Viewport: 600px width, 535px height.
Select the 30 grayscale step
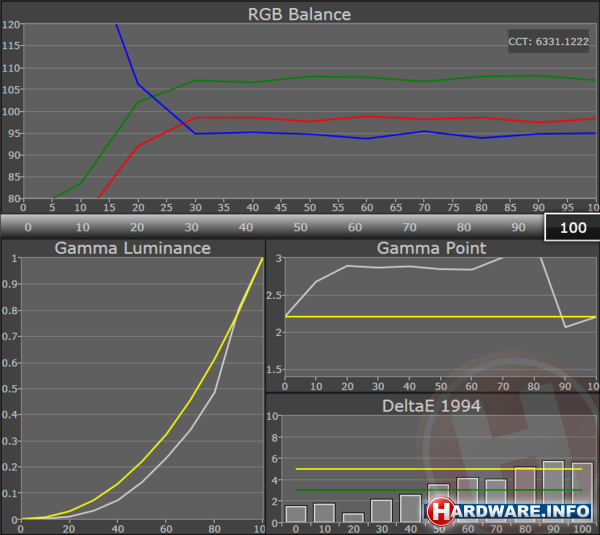(190, 227)
